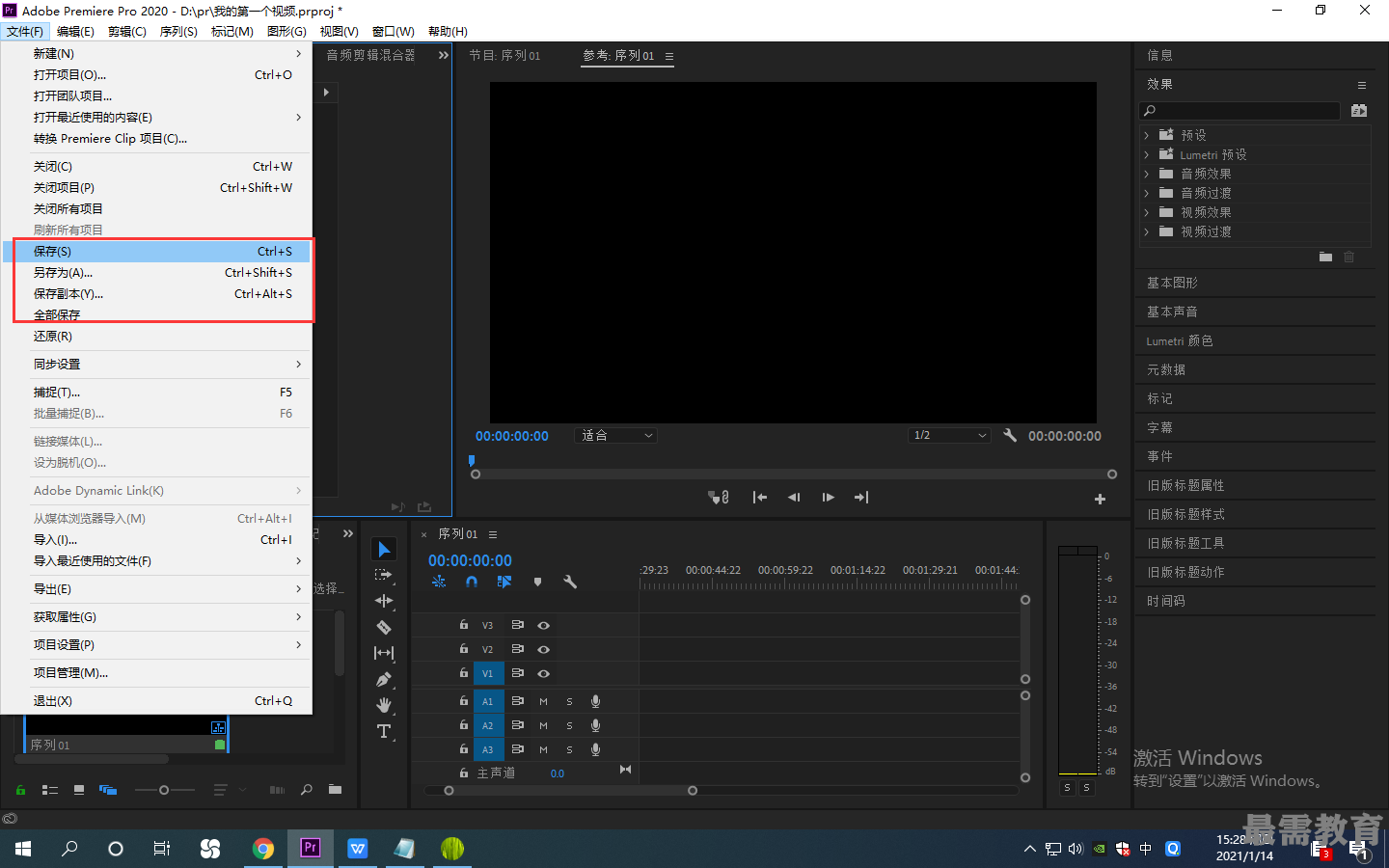This screenshot has width=1389, height=868.
Task: Choose 另存为(A)... from File menu
Action: coord(156,273)
